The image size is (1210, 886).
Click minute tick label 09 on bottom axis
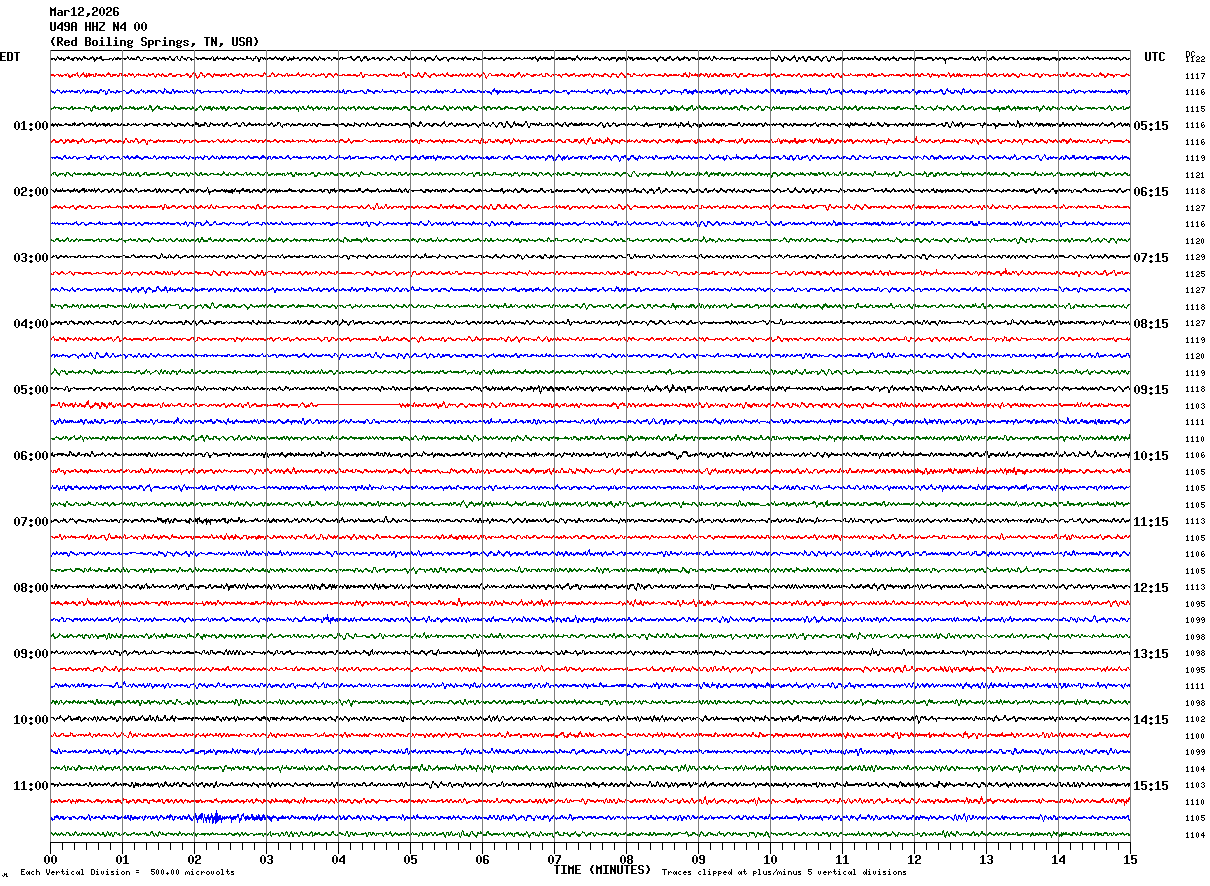(x=698, y=860)
